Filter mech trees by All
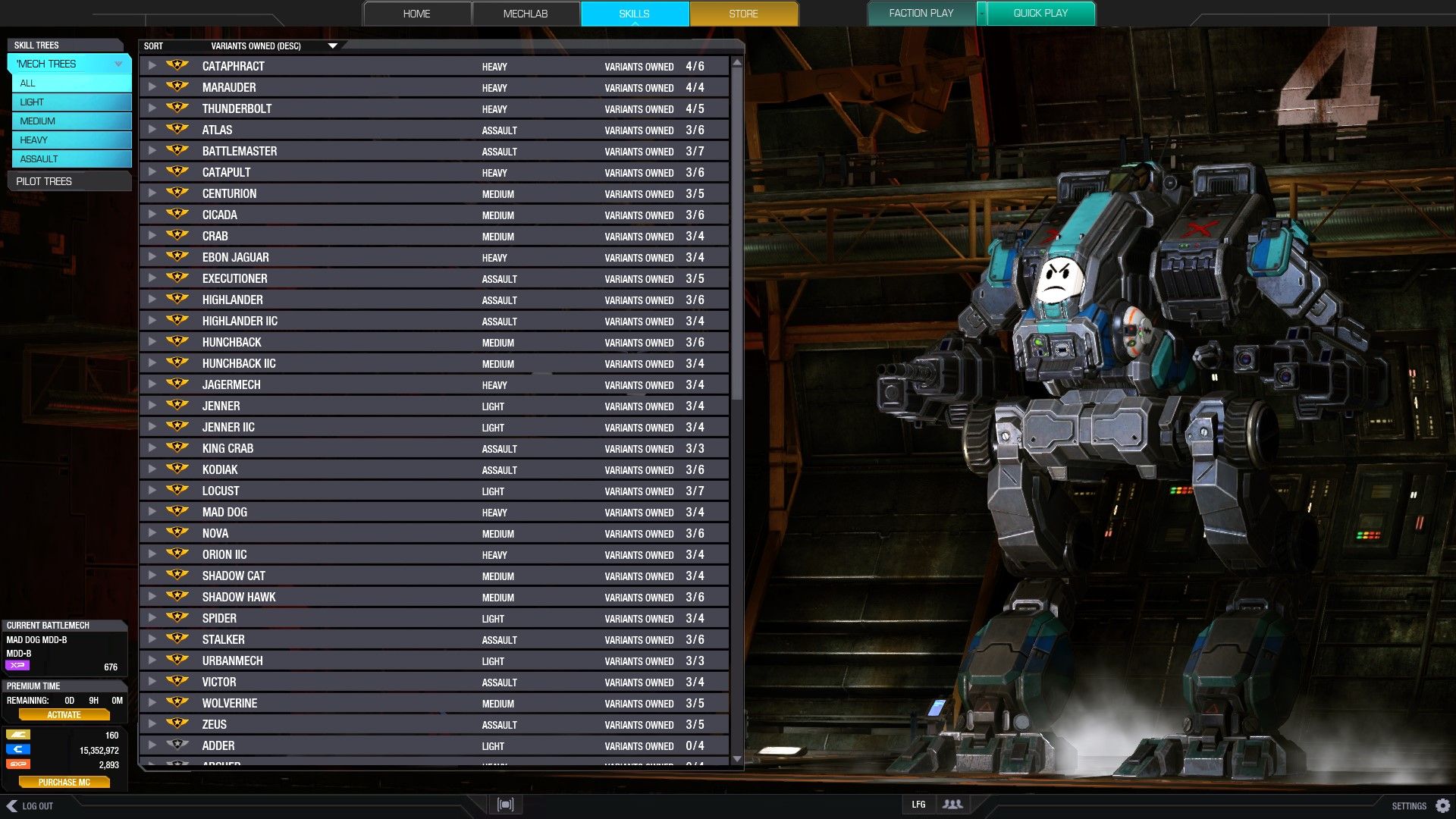Screen dimensions: 1456x819 click(x=71, y=83)
